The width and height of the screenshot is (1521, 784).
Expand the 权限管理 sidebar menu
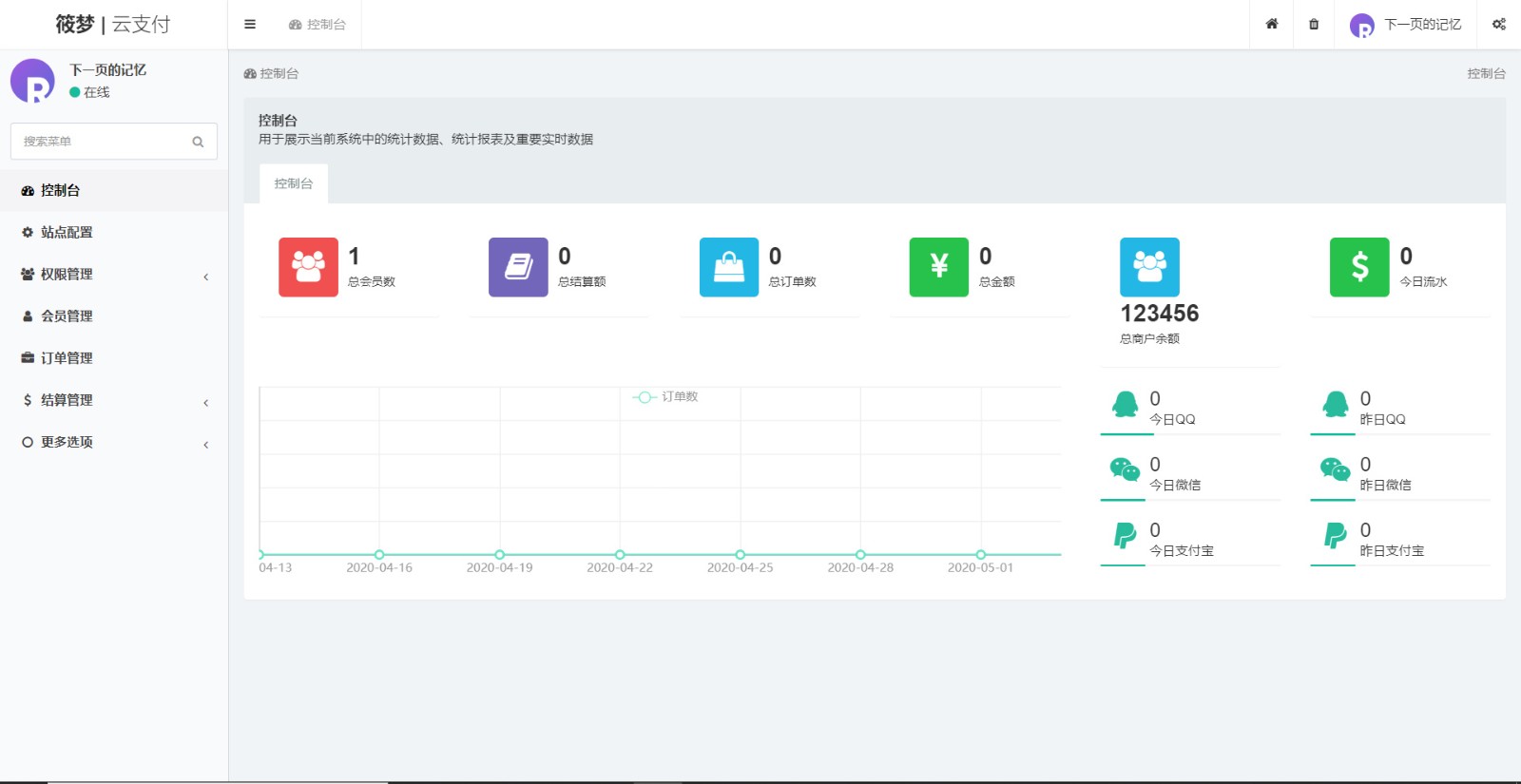click(x=114, y=275)
